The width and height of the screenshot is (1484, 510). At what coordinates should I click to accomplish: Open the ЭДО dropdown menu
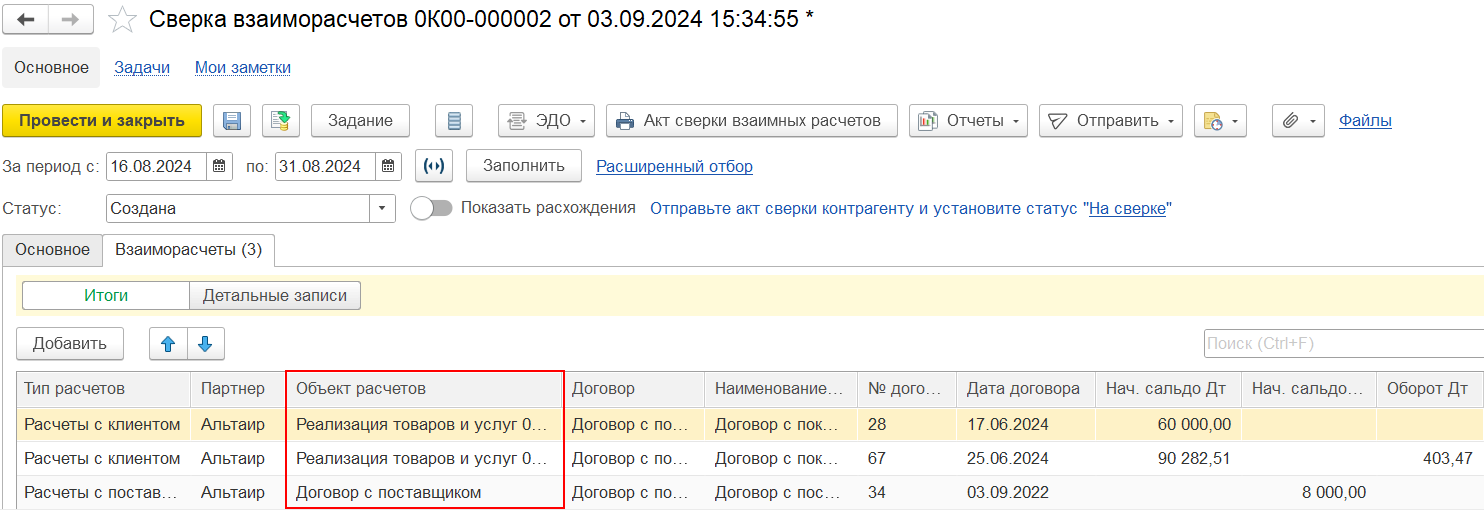[x=546, y=121]
